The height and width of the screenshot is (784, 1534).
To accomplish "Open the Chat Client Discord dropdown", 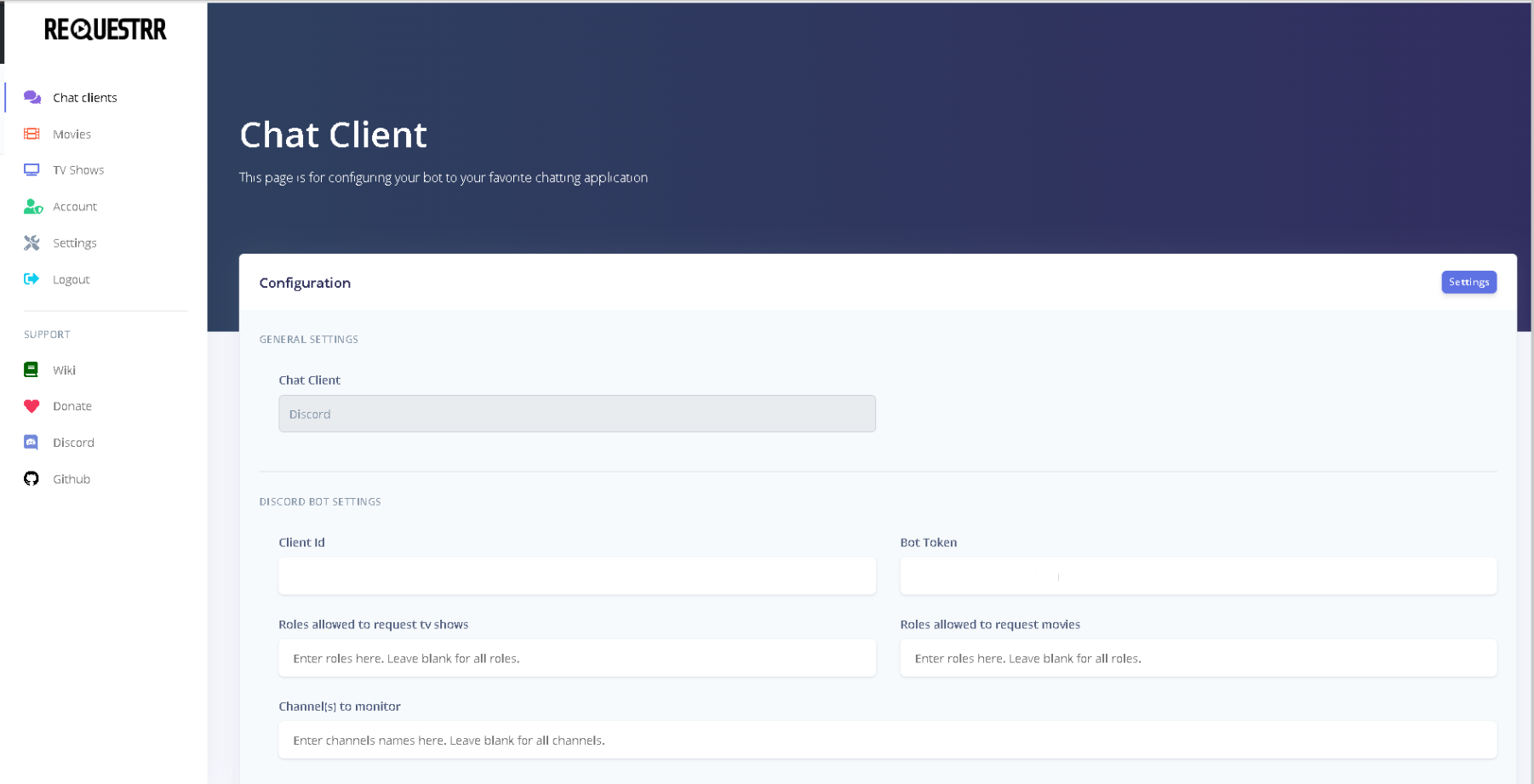I will (x=576, y=414).
